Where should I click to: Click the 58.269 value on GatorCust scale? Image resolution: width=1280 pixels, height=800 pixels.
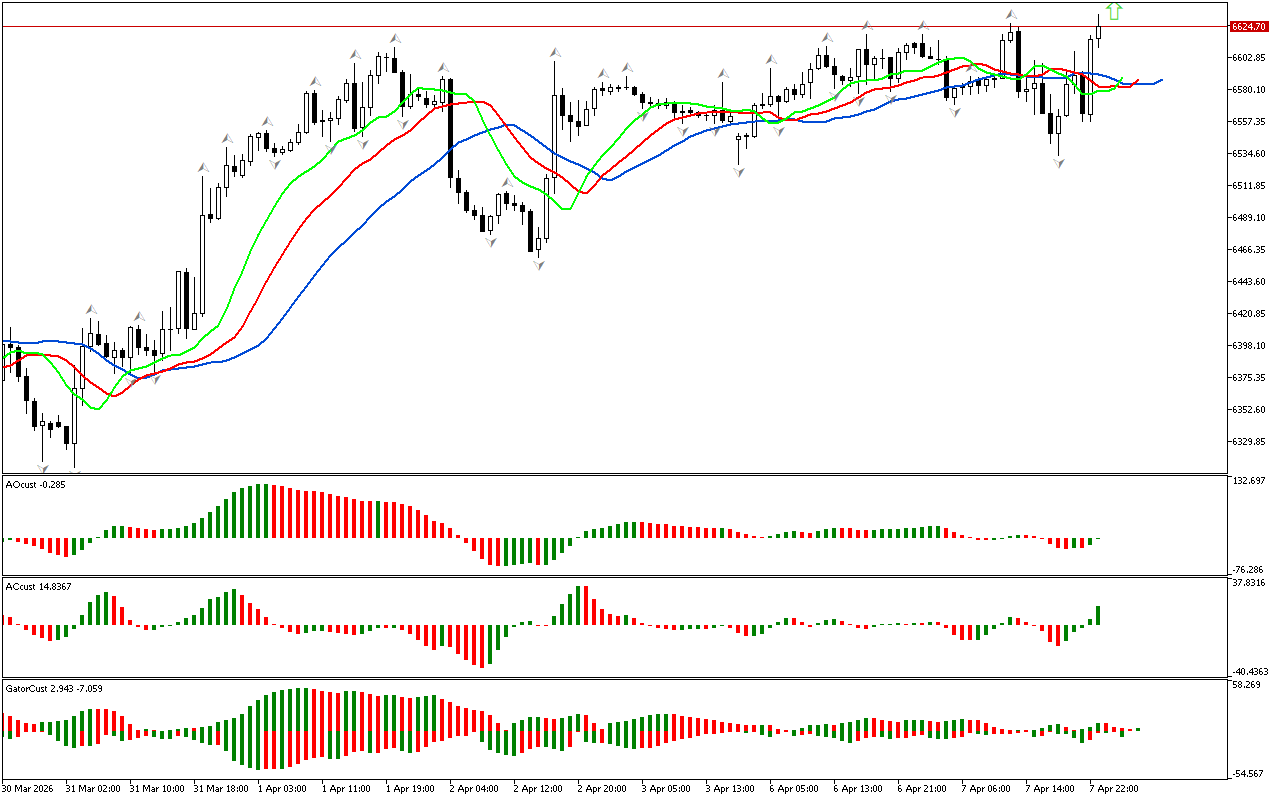click(x=1246, y=686)
